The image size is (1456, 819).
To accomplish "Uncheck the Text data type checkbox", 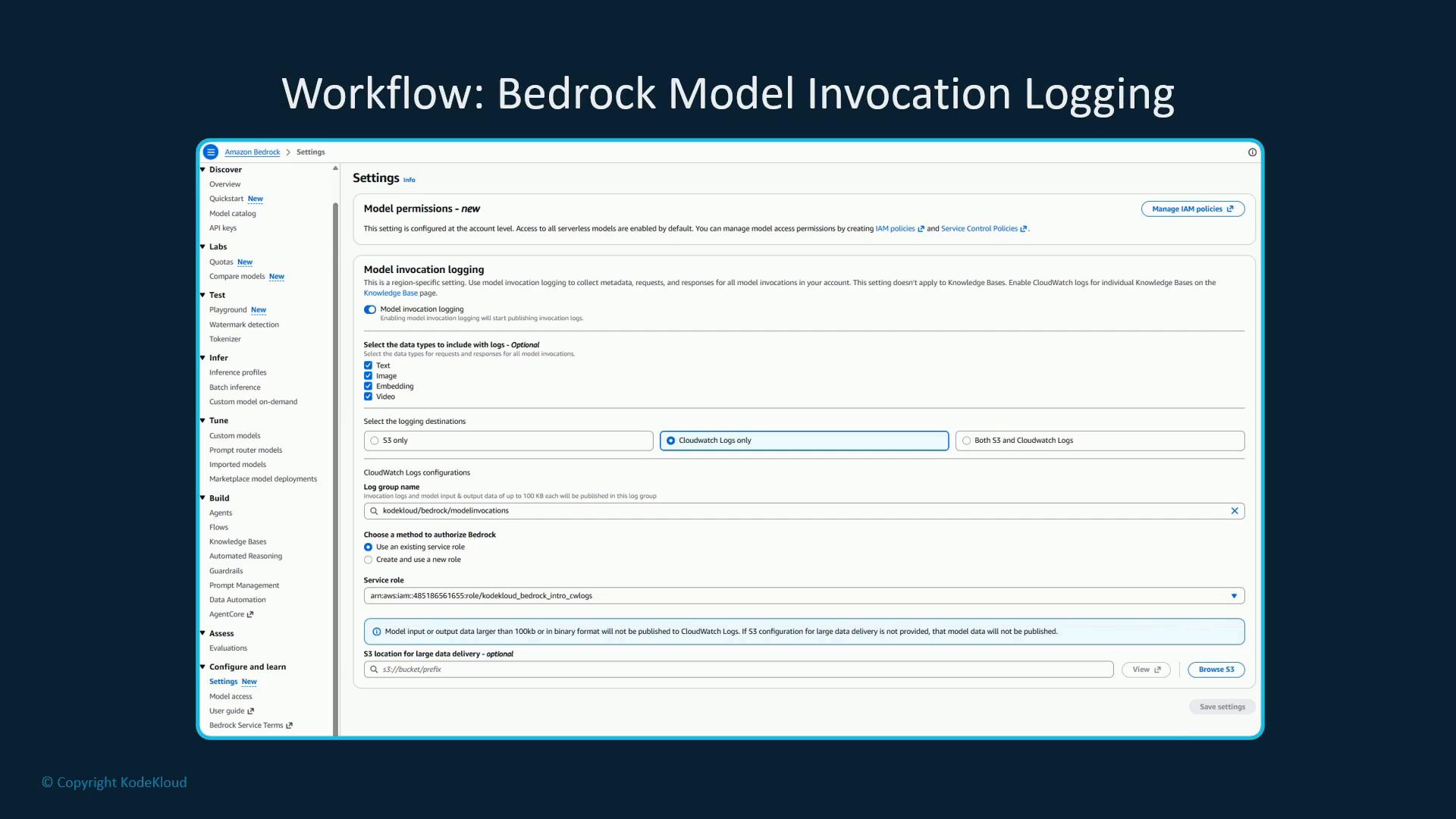I will (x=368, y=366).
